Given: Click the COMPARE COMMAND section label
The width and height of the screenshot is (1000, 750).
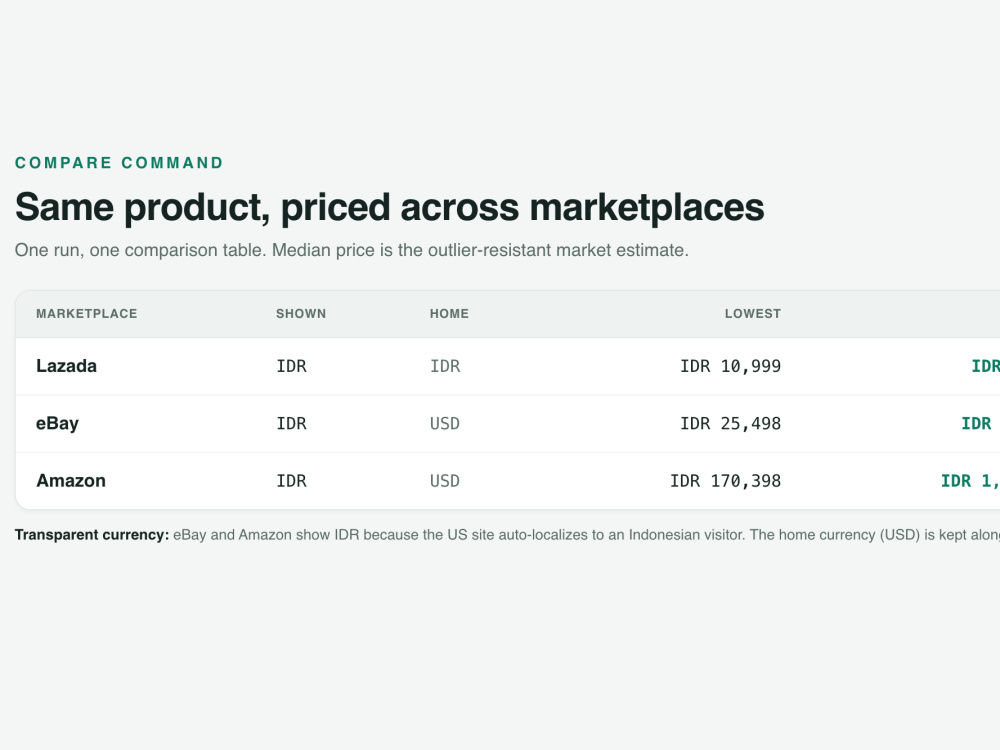Looking at the screenshot, I should point(119,163).
